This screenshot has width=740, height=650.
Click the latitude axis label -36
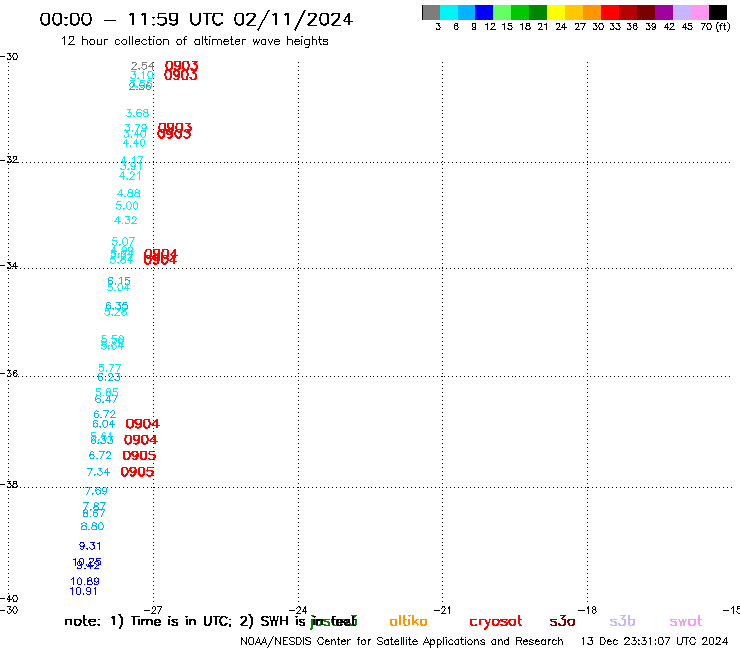(x=9, y=373)
